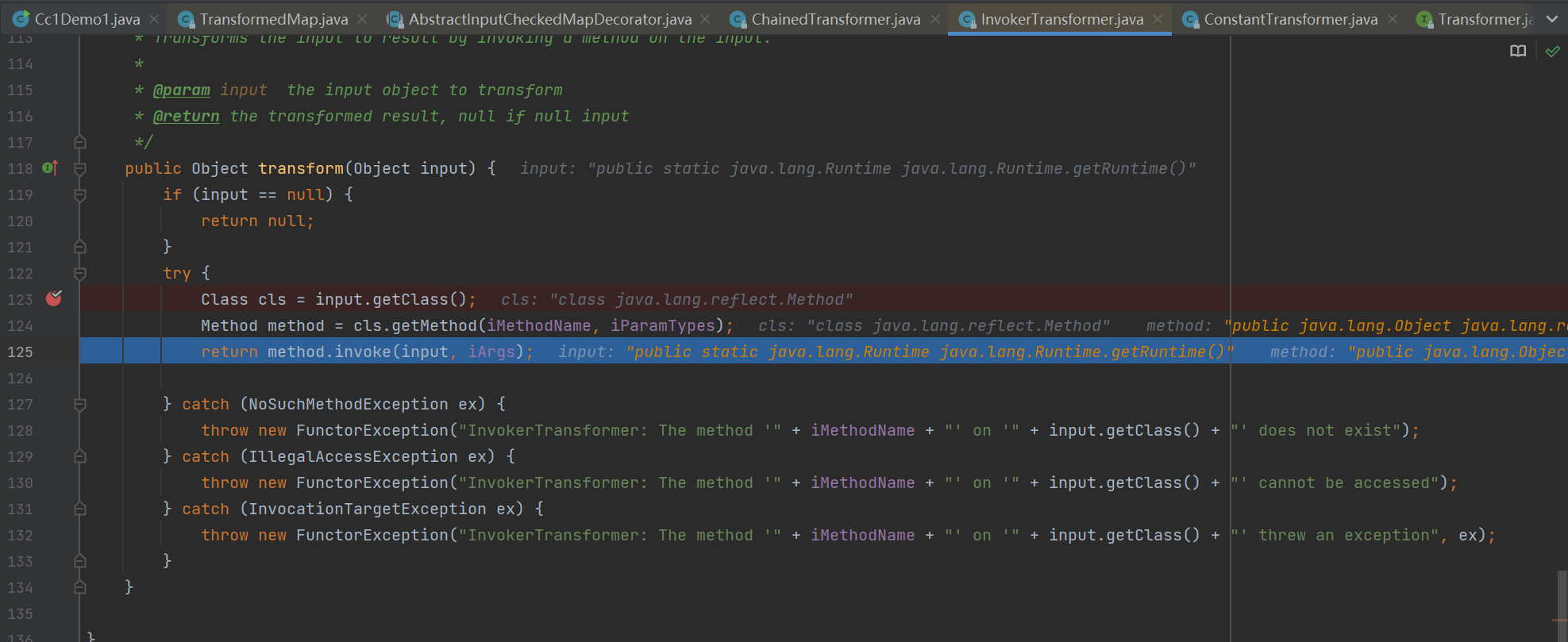Close the TransformedMap.java tab
The height and width of the screenshot is (642, 1568).
362,19
